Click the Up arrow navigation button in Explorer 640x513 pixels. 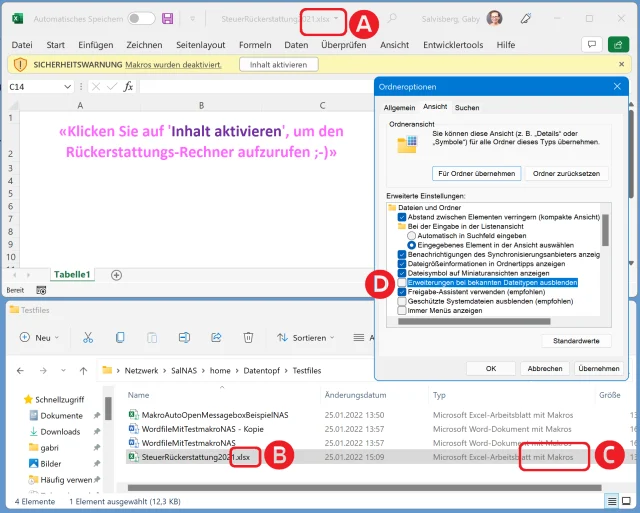coord(83,370)
